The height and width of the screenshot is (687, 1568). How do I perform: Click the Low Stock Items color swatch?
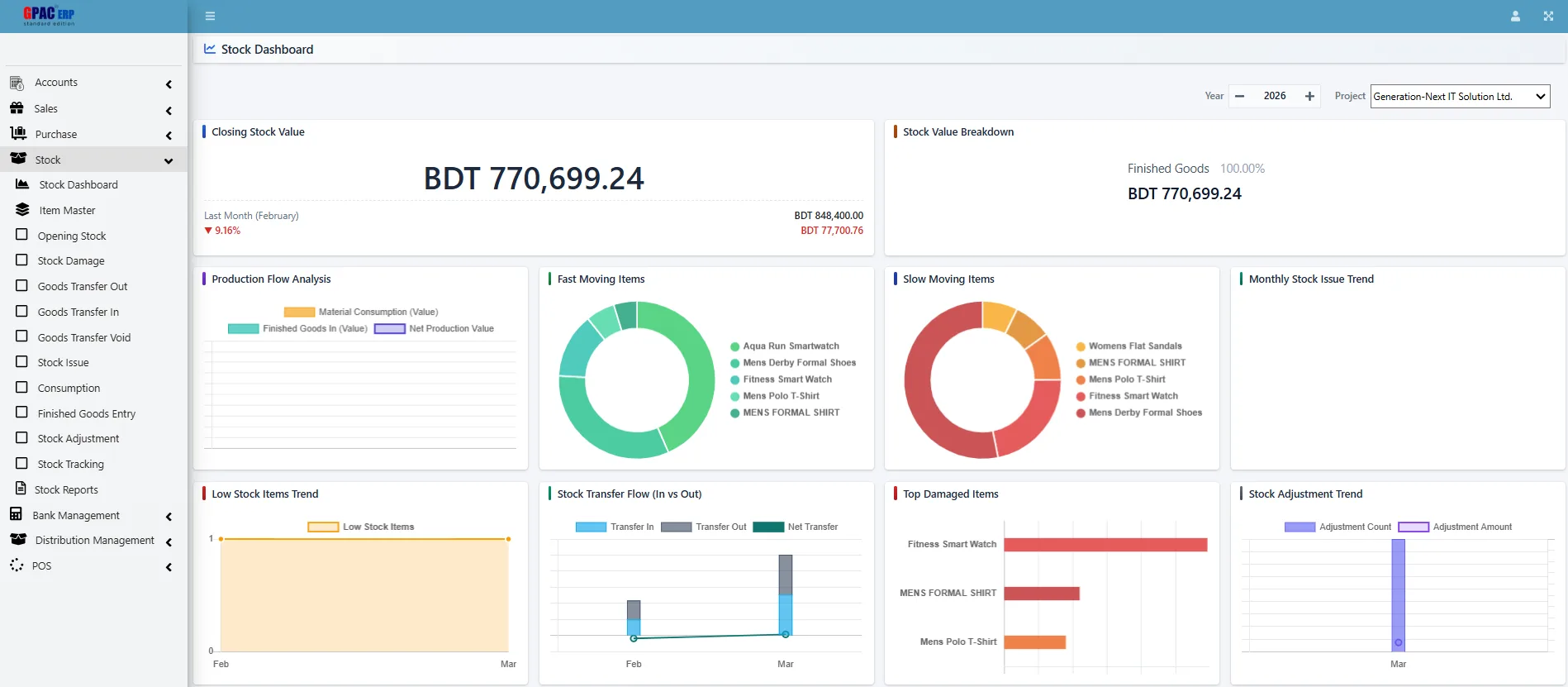(323, 527)
